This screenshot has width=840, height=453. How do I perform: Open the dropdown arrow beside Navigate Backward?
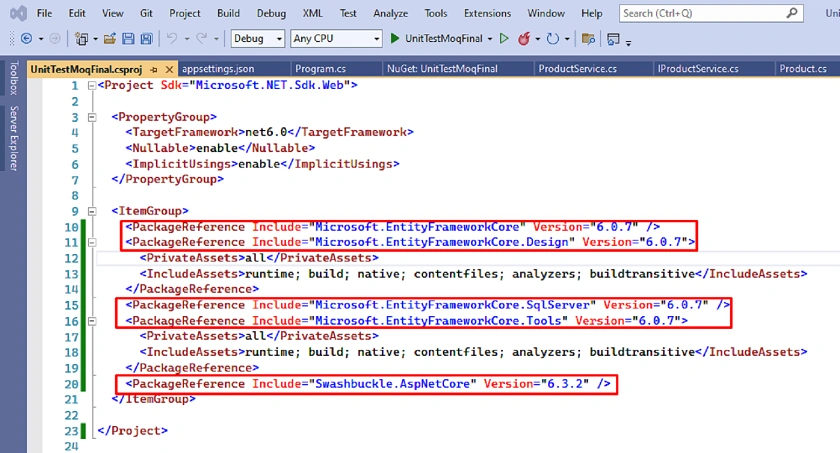41,39
